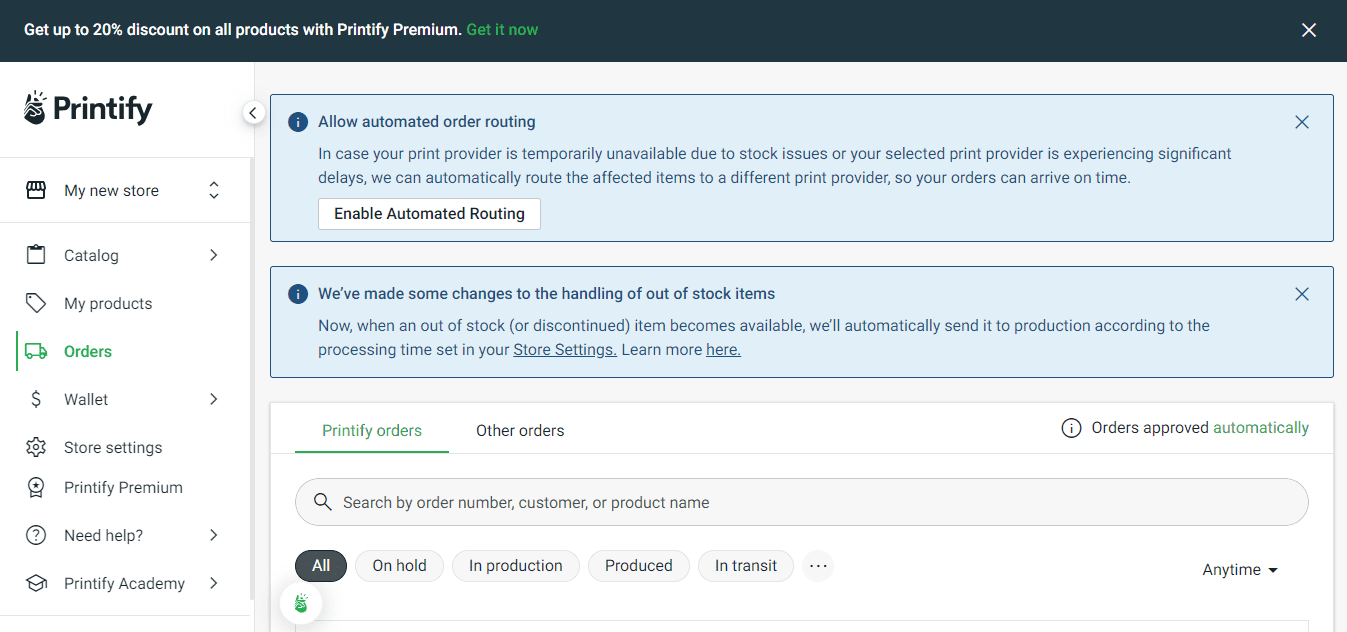The height and width of the screenshot is (632, 1347).
Task: Click the Printify Premium badge icon
Action: (36, 487)
